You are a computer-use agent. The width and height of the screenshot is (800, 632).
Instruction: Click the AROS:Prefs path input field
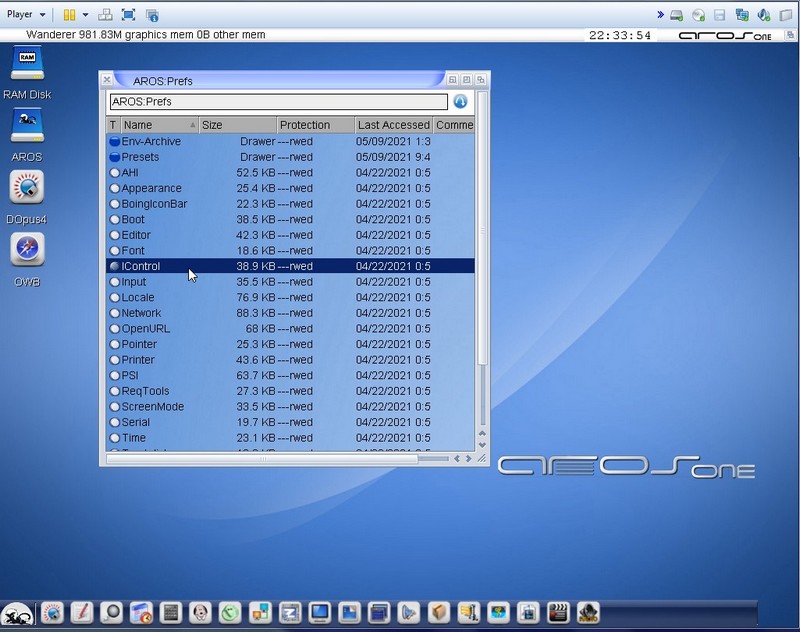(278, 102)
